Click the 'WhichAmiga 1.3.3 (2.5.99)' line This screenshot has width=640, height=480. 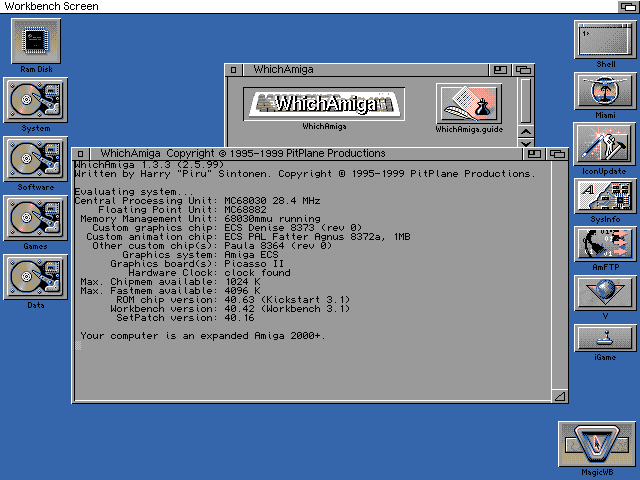coord(149,165)
